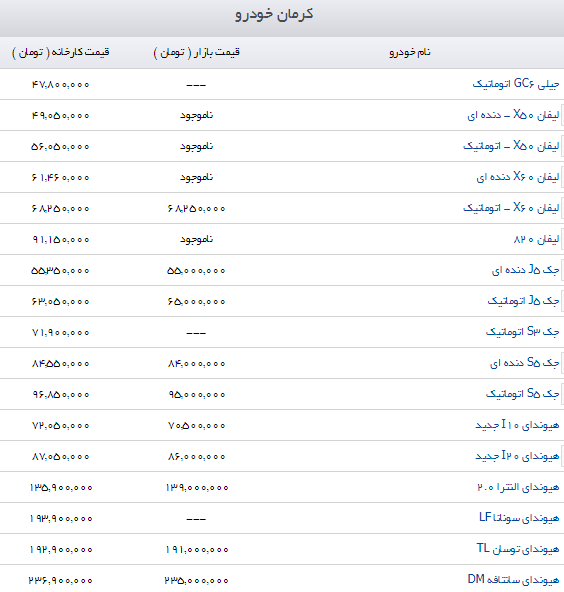This screenshot has height=592, width=564.
Task: Select market price 84,000,000
Action: (x=196, y=364)
